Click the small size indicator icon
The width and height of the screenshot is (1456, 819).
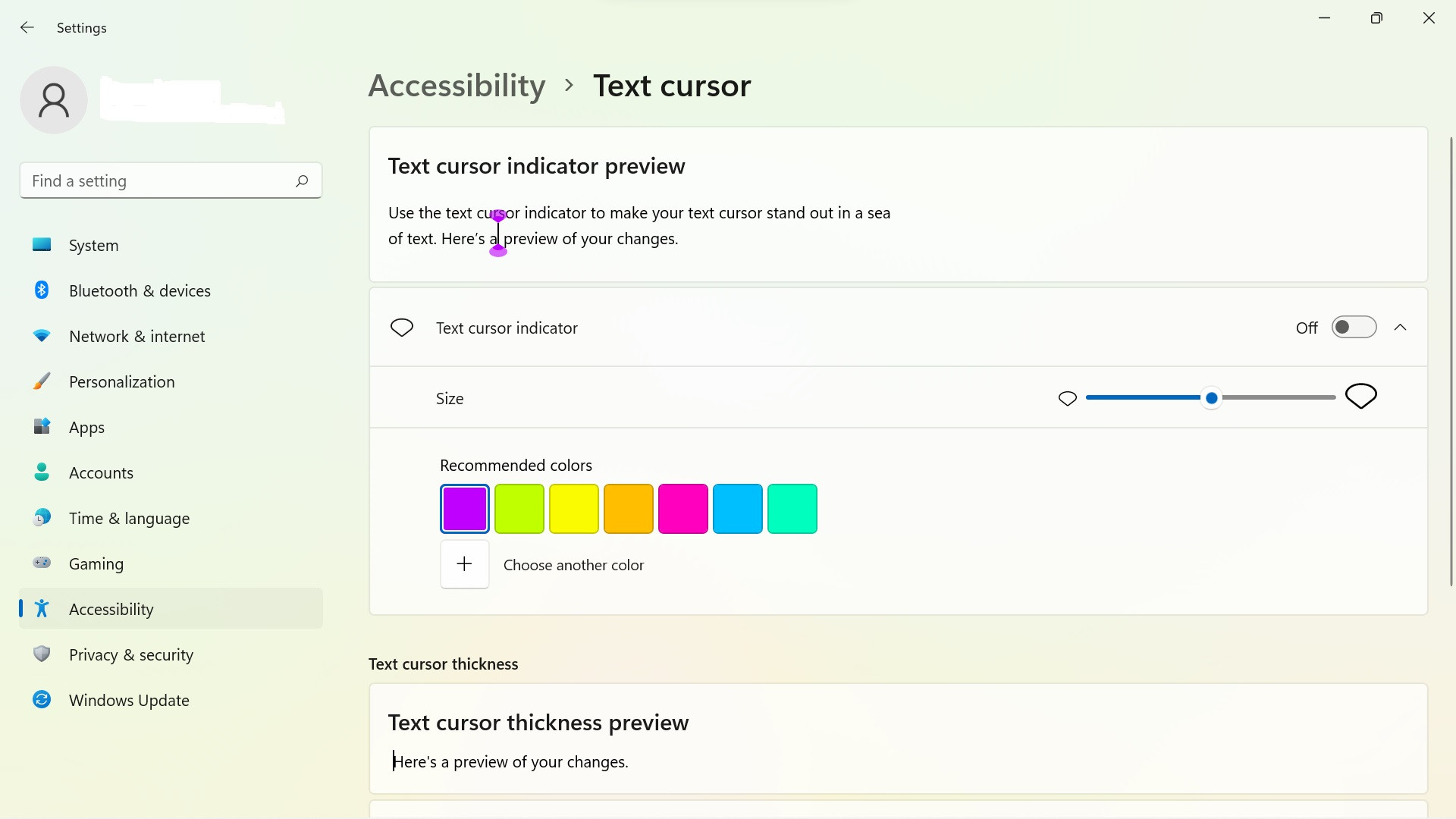[1068, 398]
